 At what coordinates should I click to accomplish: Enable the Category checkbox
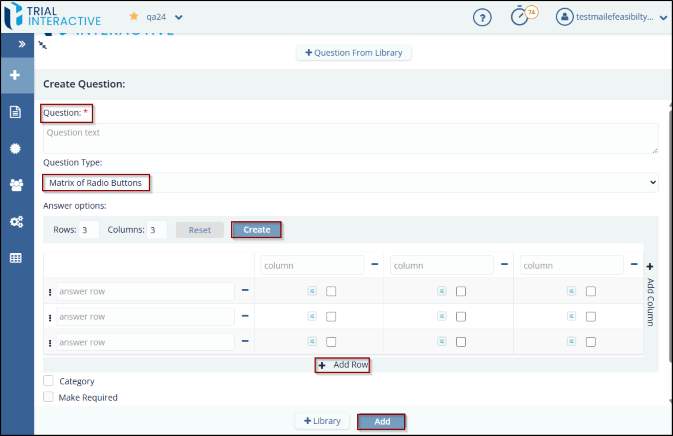point(49,381)
